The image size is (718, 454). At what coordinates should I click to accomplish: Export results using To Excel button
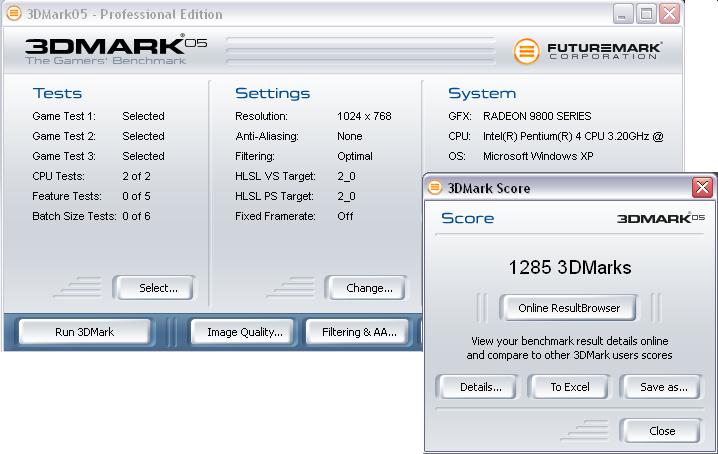(x=570, y=387)
